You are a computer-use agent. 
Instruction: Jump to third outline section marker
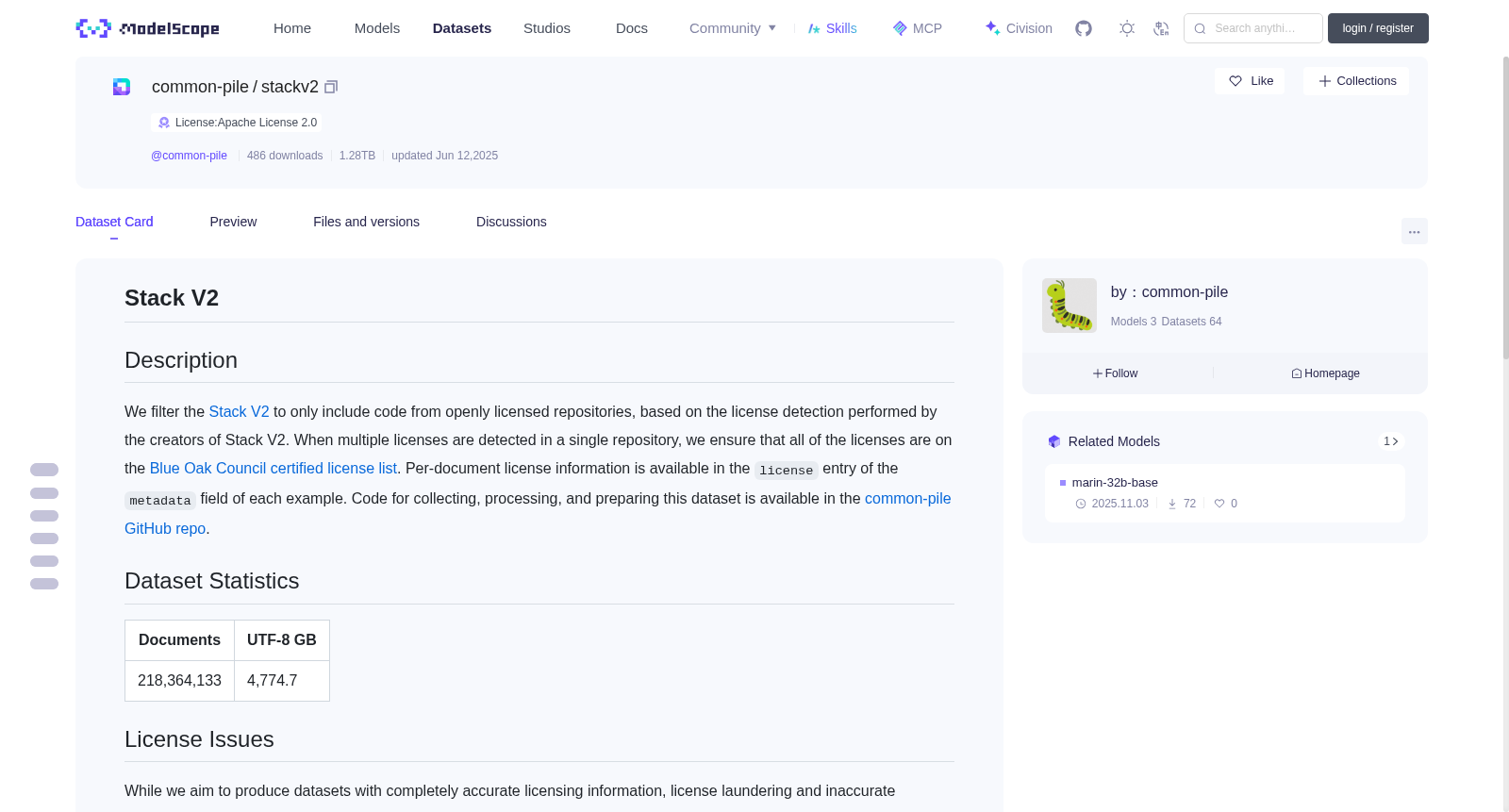pos(44,516)
